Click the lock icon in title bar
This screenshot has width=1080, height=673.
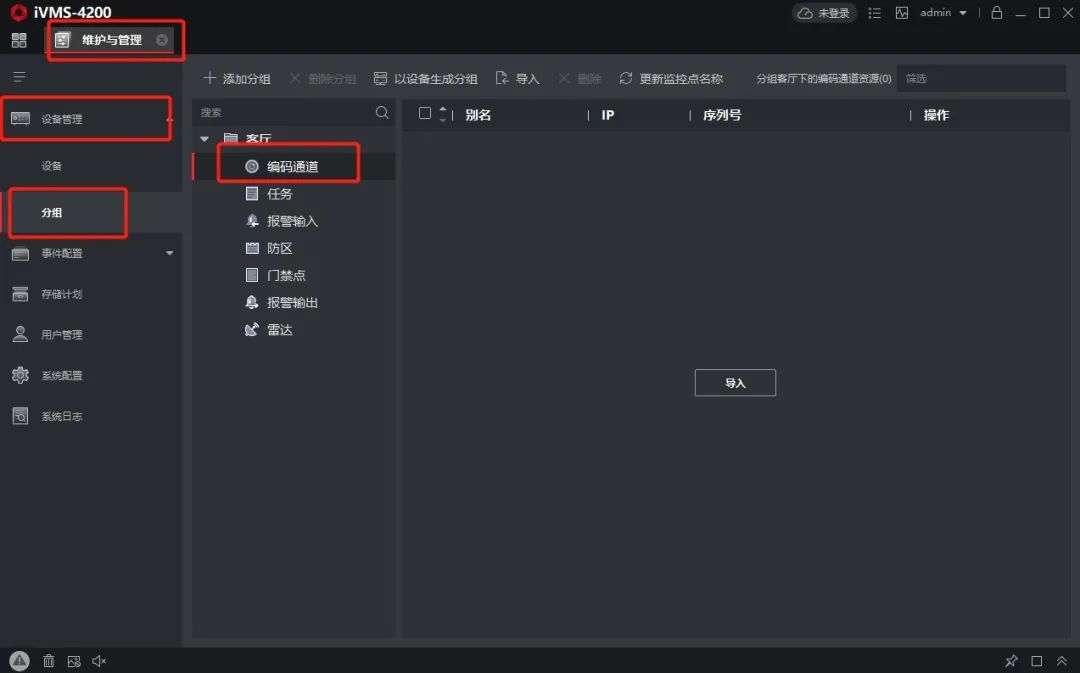pyautogui.click(x=996, y=13)
